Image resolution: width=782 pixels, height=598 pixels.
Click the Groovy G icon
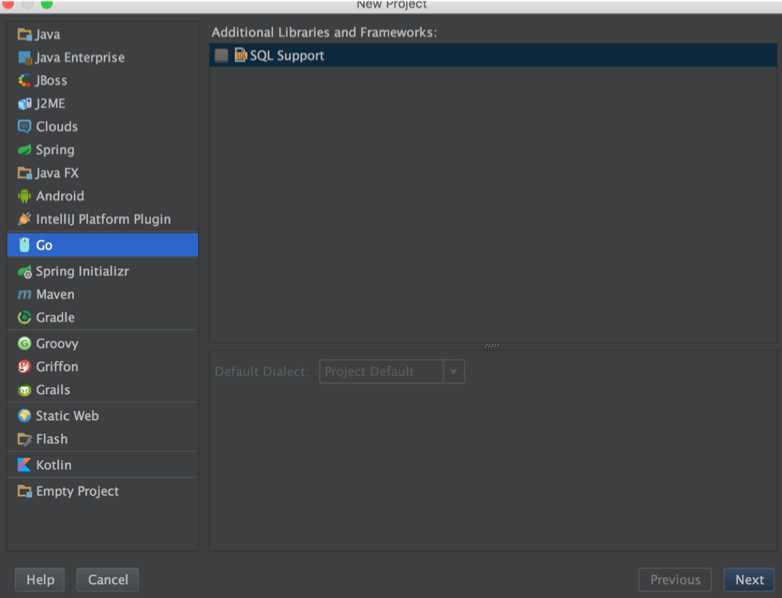[24, 343]
